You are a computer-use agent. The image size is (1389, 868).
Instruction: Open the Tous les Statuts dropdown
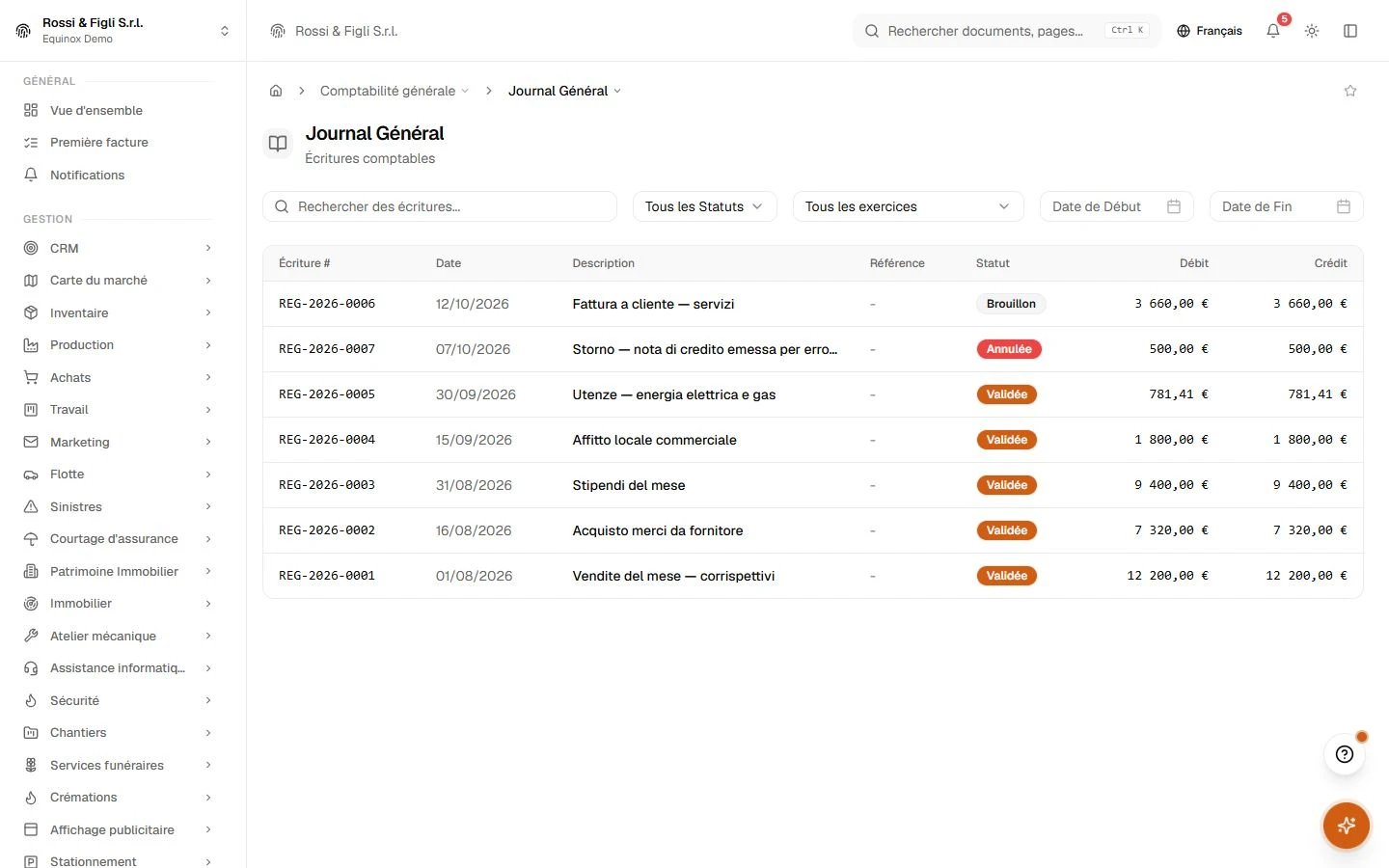point(705,206)
